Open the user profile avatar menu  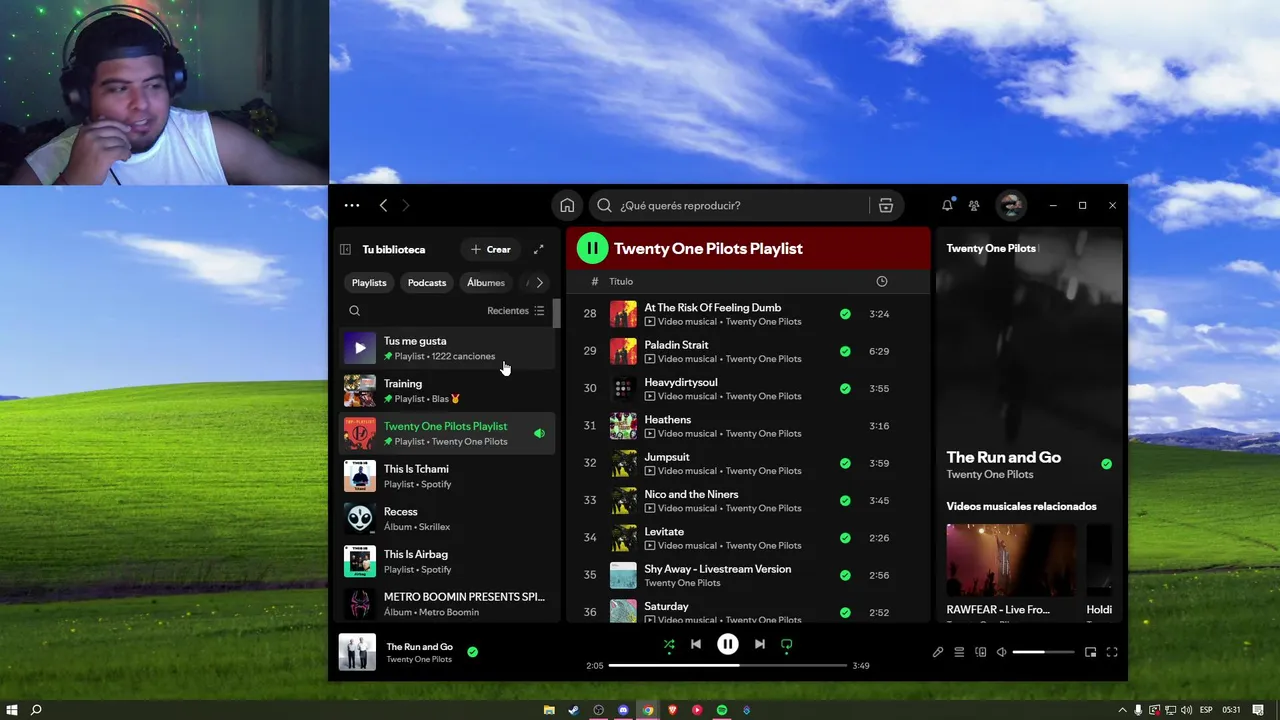[1011, 205]
